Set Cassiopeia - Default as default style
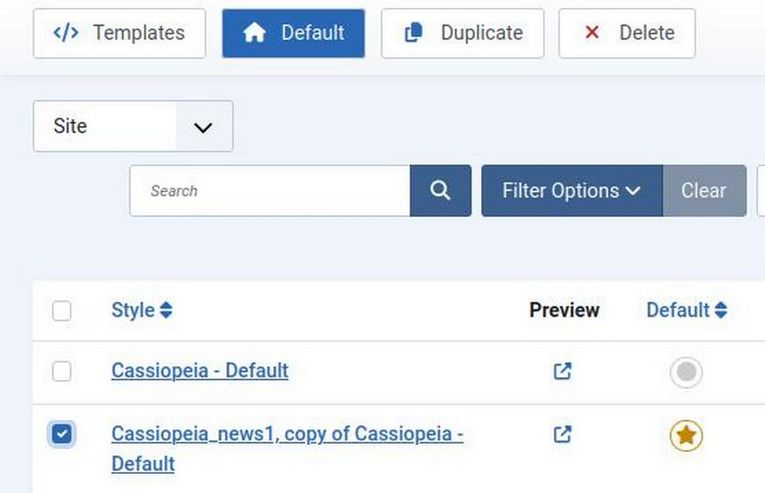 coord(686,372)
